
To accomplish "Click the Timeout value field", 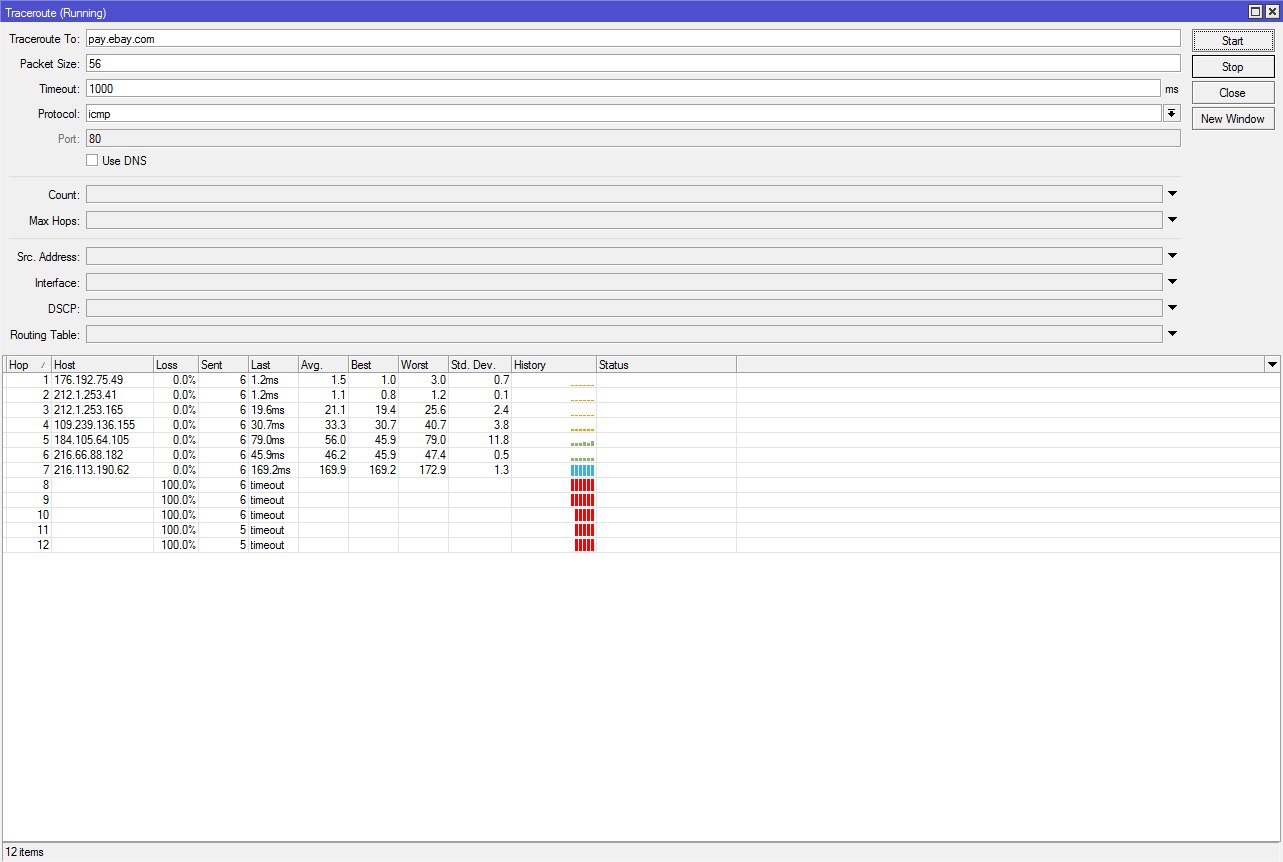I will click(623, 88).
